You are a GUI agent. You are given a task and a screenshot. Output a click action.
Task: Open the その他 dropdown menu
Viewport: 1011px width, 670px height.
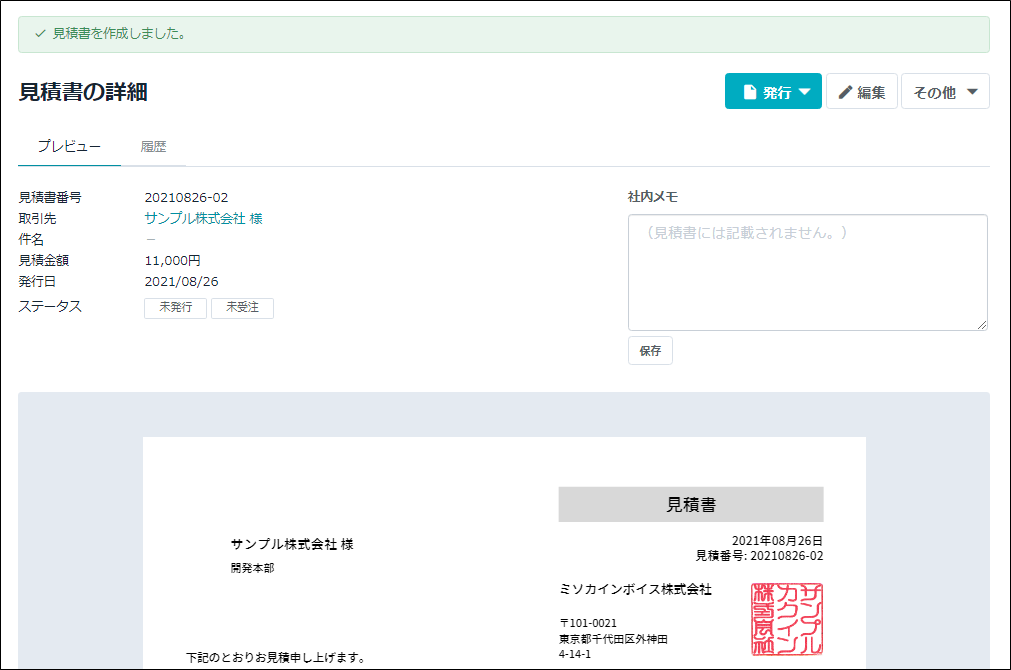click(x=945, y=91)
